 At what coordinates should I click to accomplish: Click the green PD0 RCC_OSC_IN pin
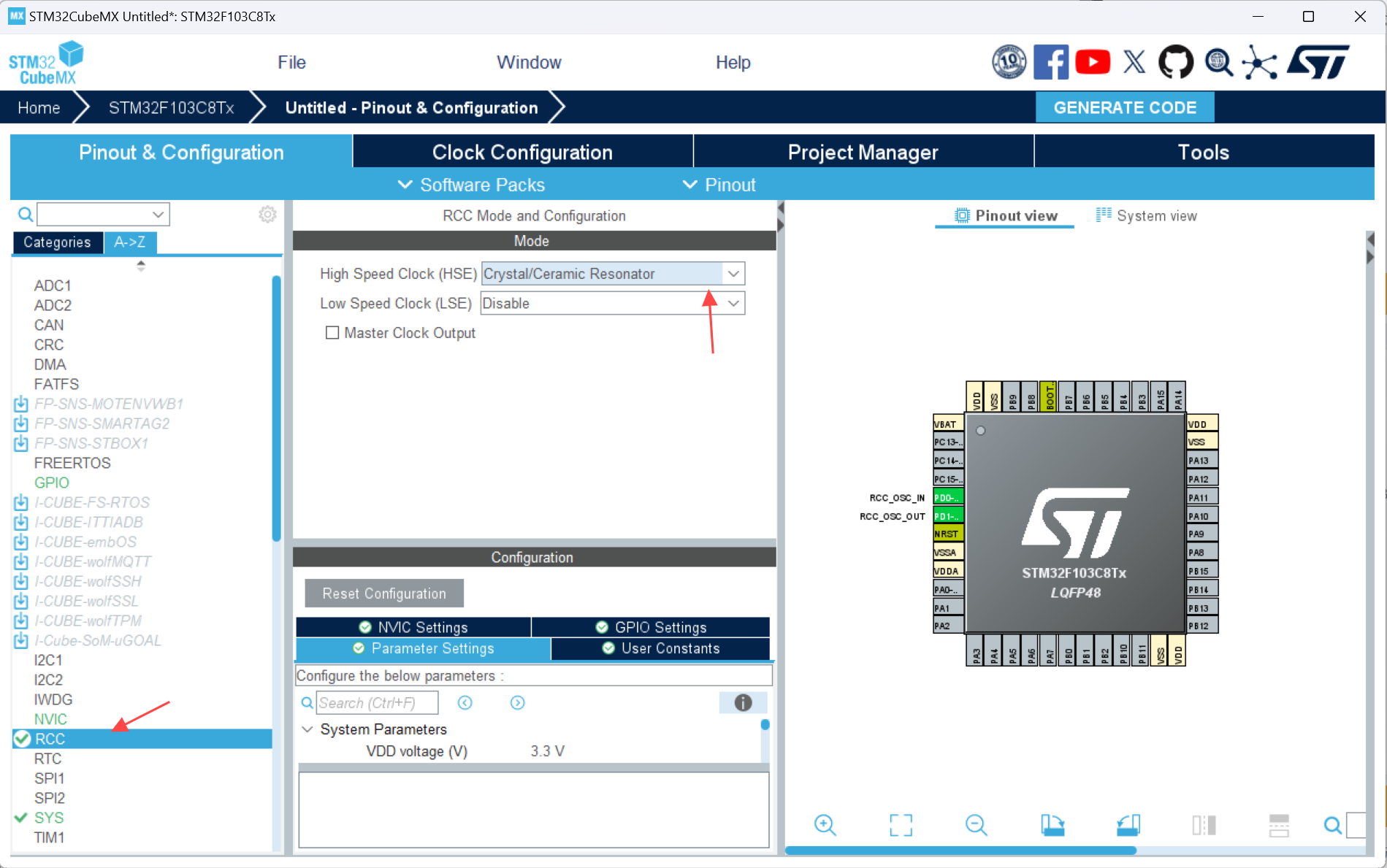[x=948, y=497]
